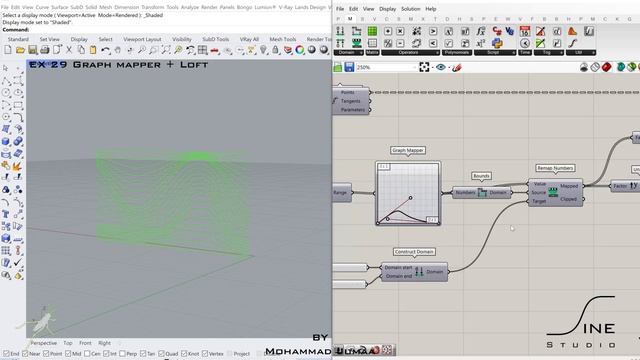Switch to SubD Tools toolbar tab

[216, 39]
